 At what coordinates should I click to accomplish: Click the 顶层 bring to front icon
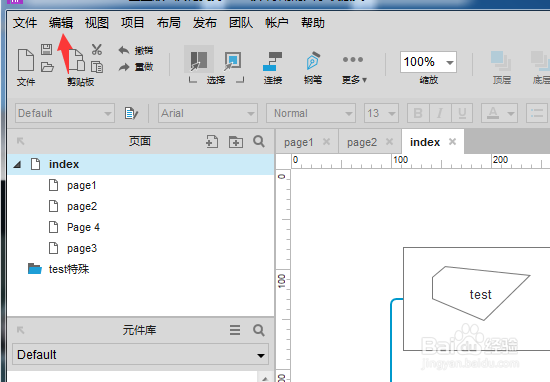pos(501,61)
